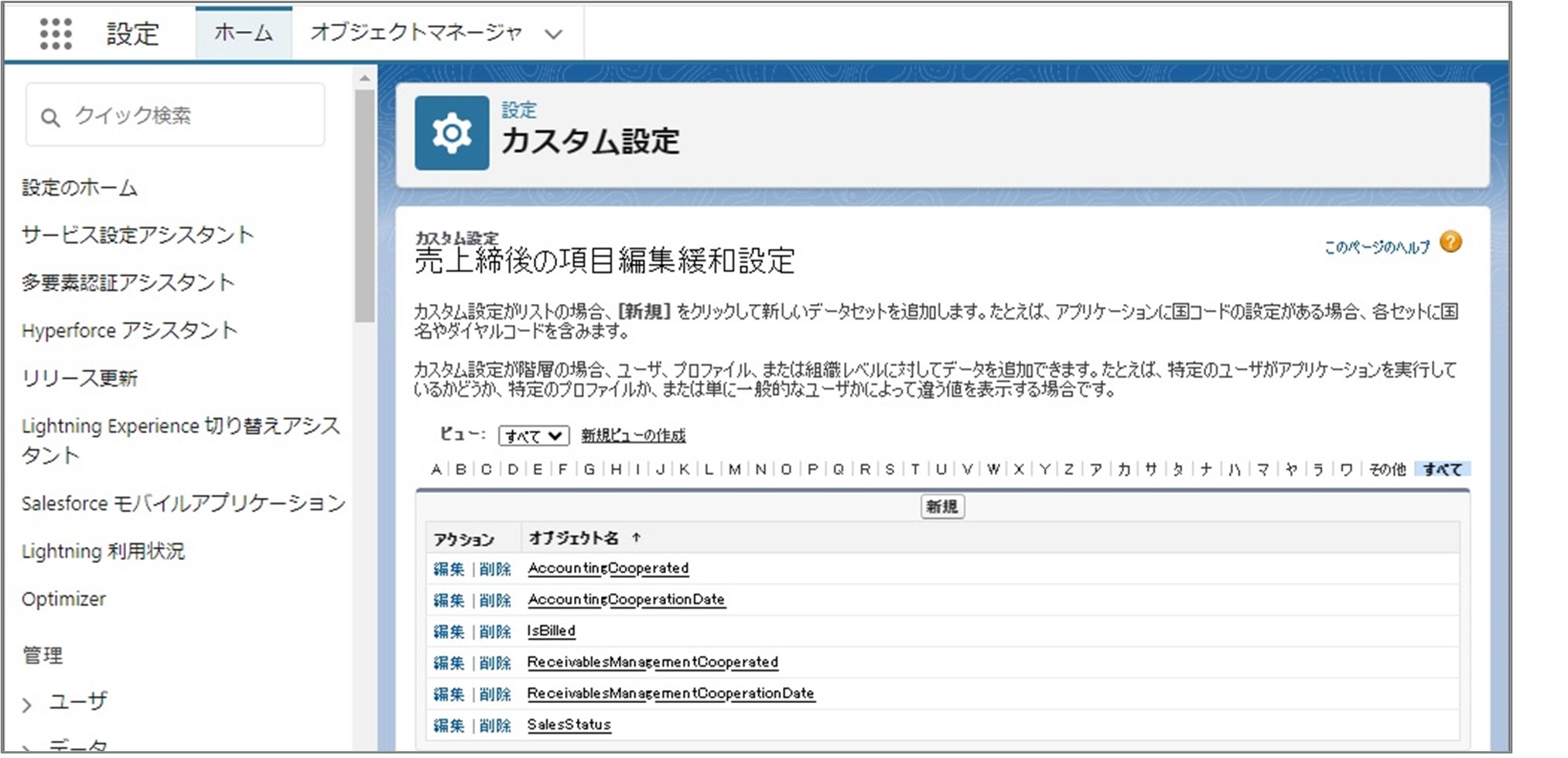
Task: Click the Quick Find magnifier icon
Action: [50, 118]
